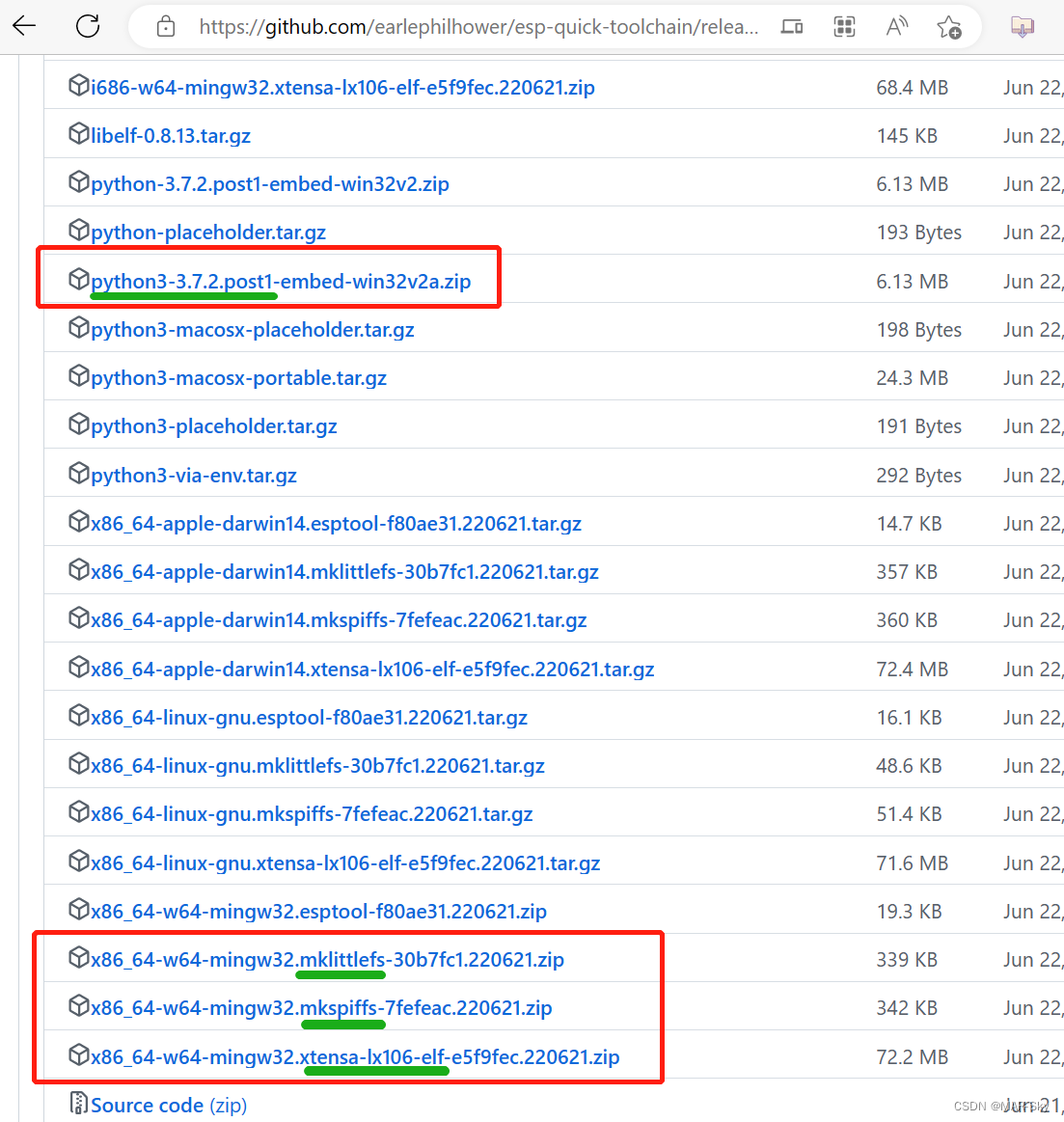
Task: Click file-zip icon beside Source code (zip)
Action: pos(78,1104)
